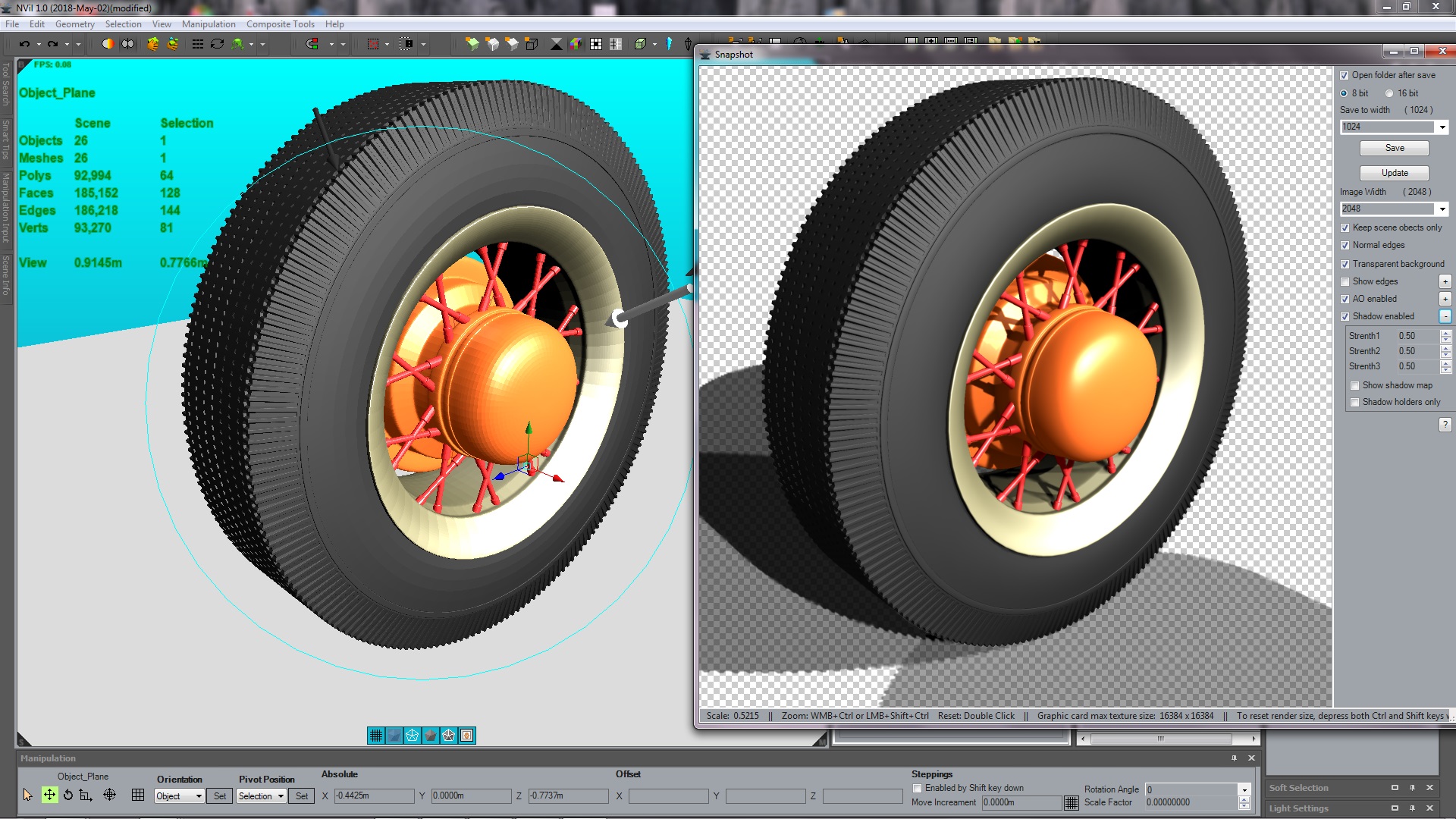Open the grid icon in the Manipulation panel

coord(138,795)
